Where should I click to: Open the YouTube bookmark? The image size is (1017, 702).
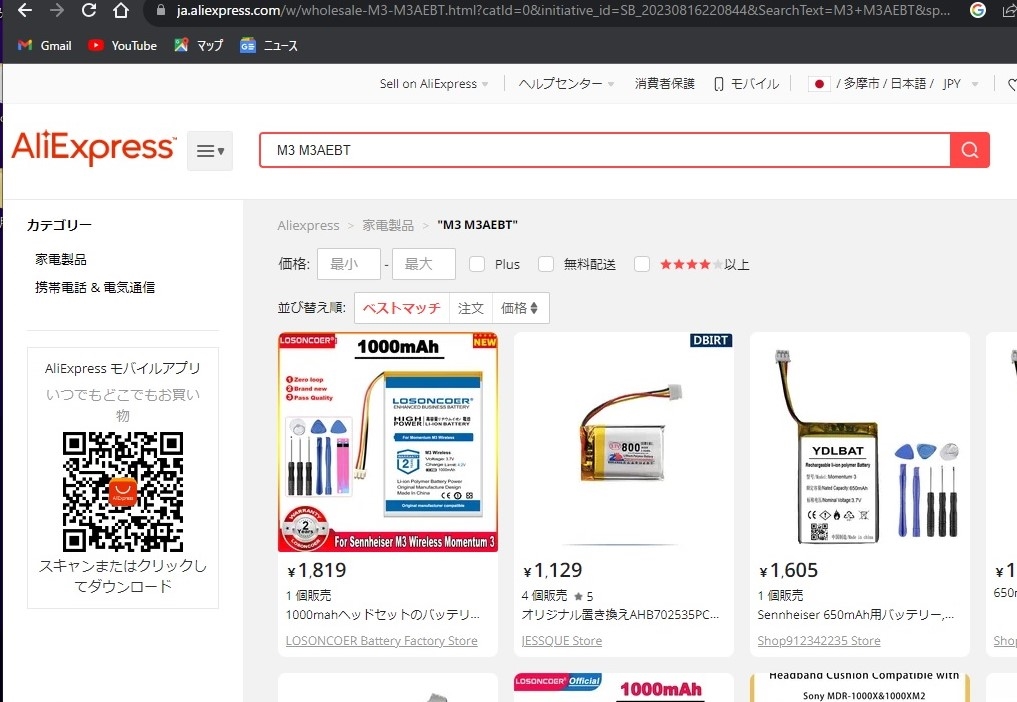(123, 45)
